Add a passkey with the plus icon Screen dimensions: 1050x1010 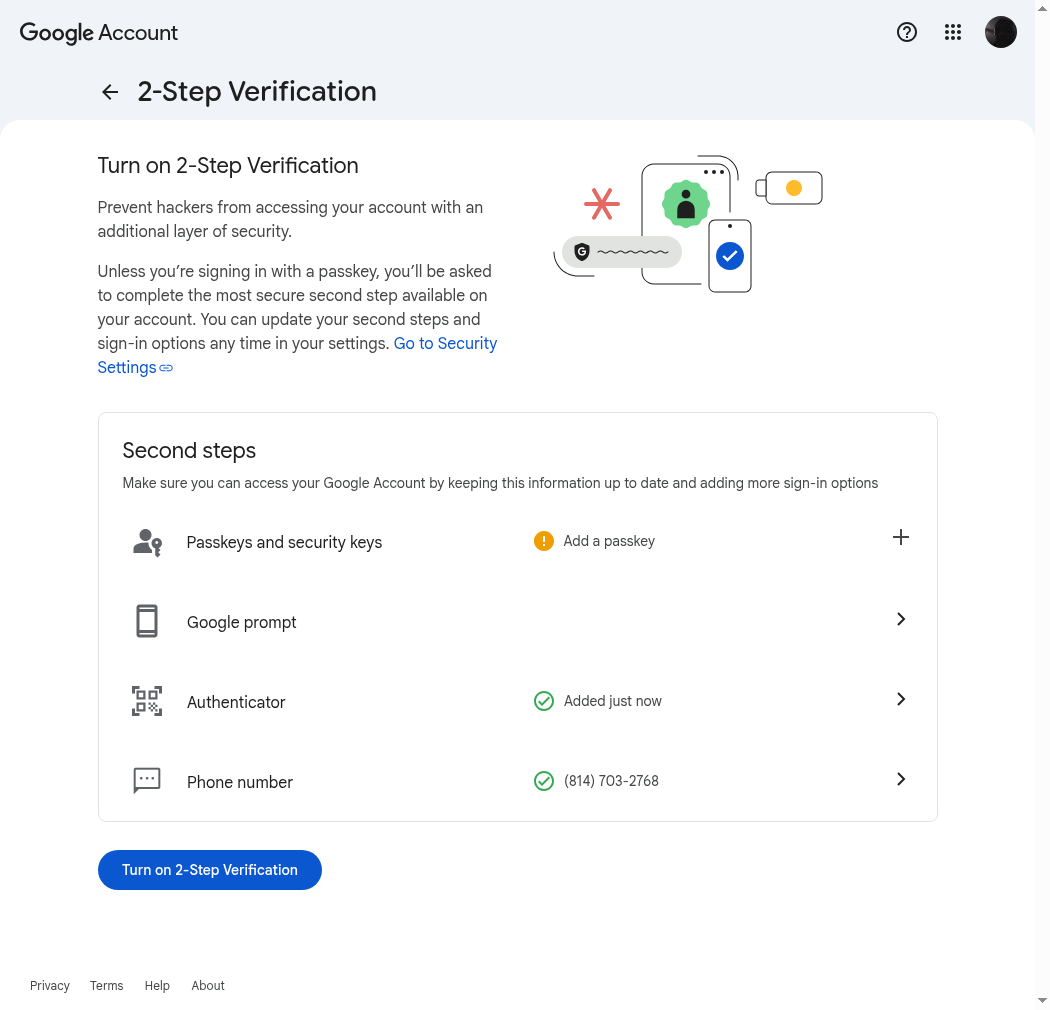pos(901,537)
